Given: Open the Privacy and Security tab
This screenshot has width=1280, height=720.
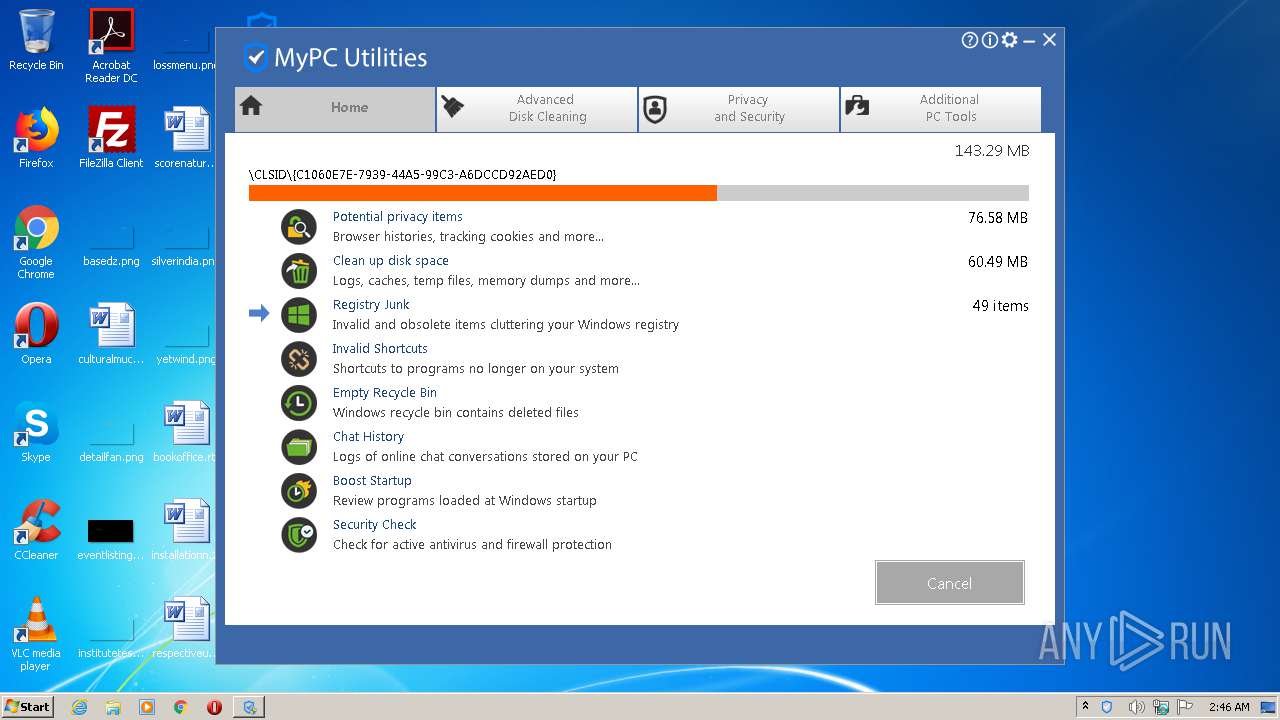Looking at the screenshot, I should pos(739,109).
